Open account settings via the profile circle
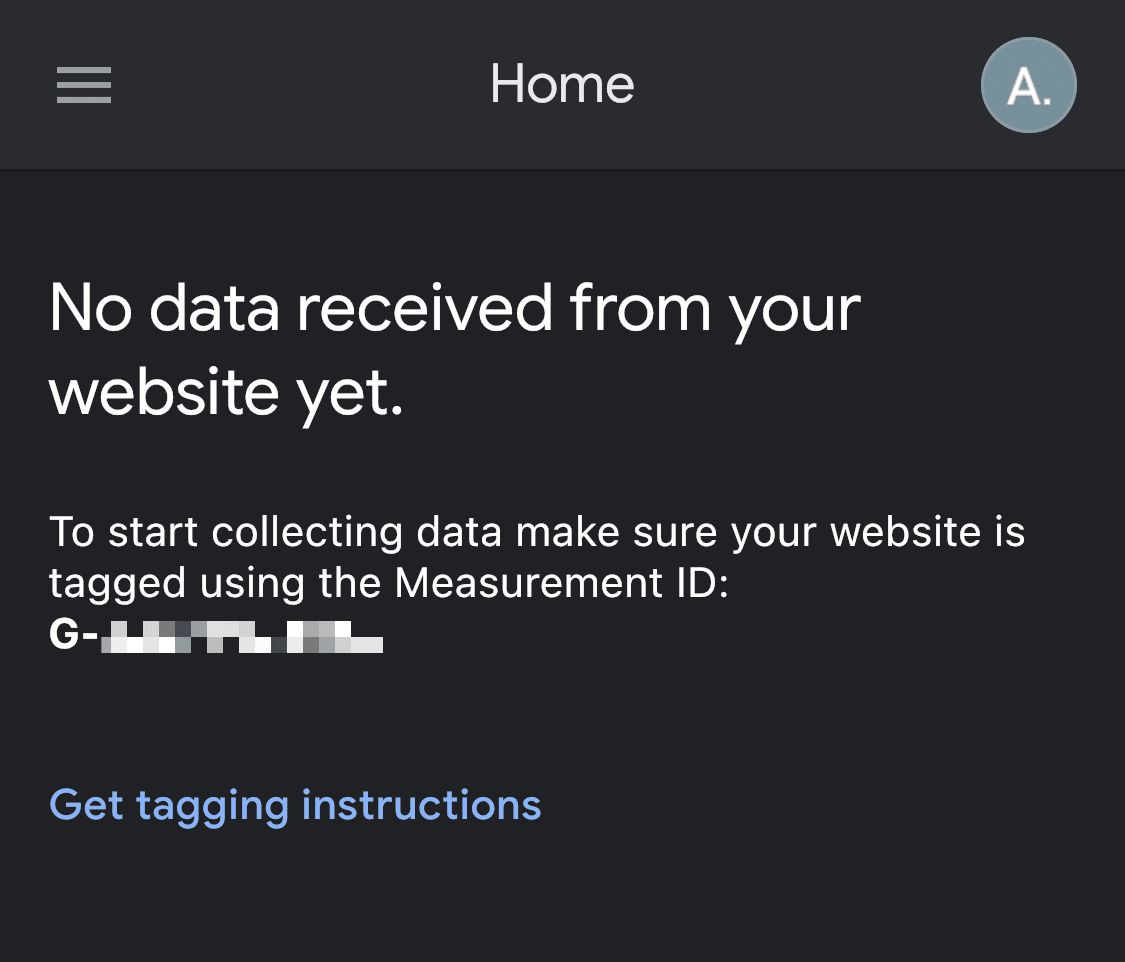This screenshot has width=1125, height=962. (x=1028, y=85)
